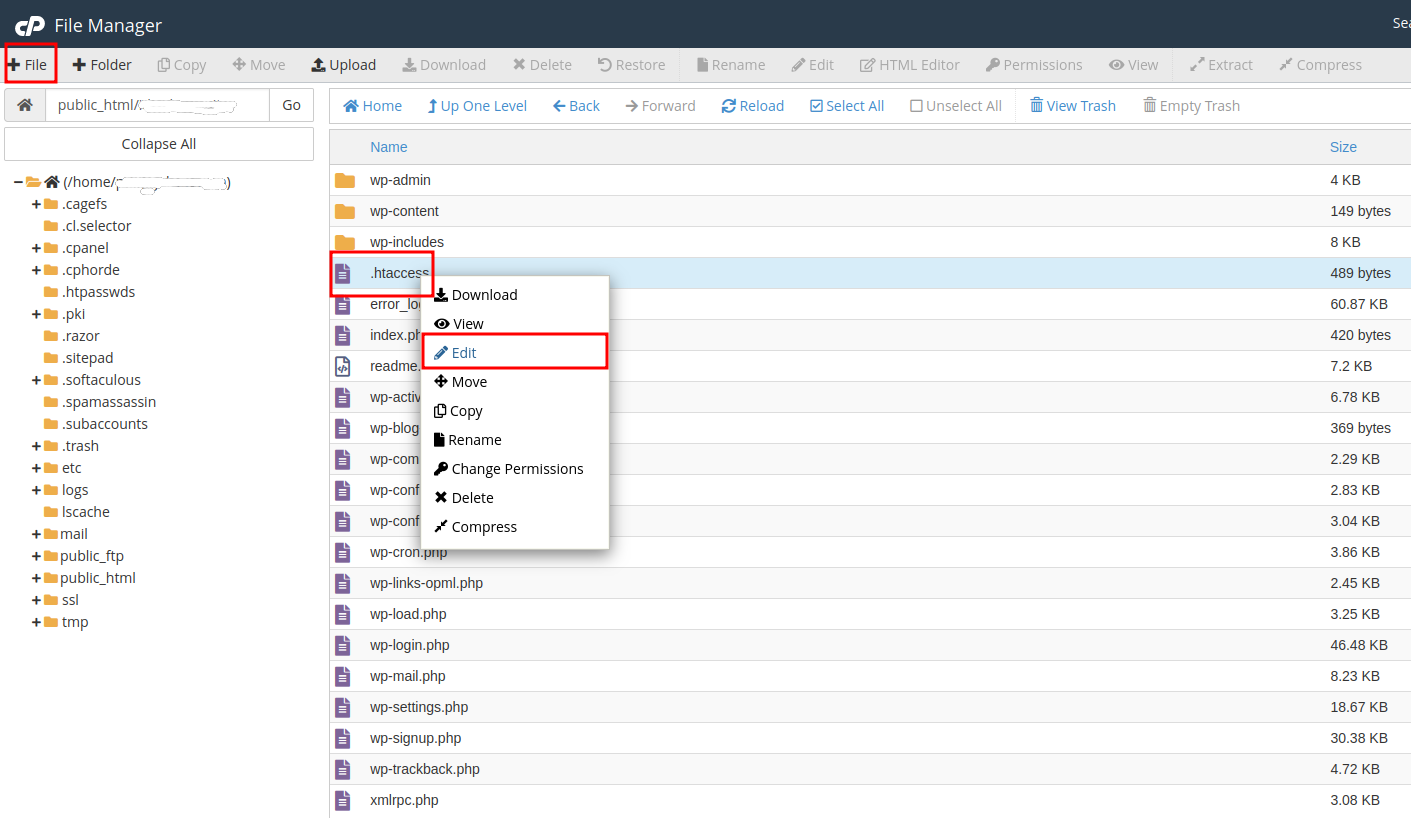This screenshot has width=1411, height=818.
Task: Create a new folder with +Folder
Action: click(x=102, y=65)
